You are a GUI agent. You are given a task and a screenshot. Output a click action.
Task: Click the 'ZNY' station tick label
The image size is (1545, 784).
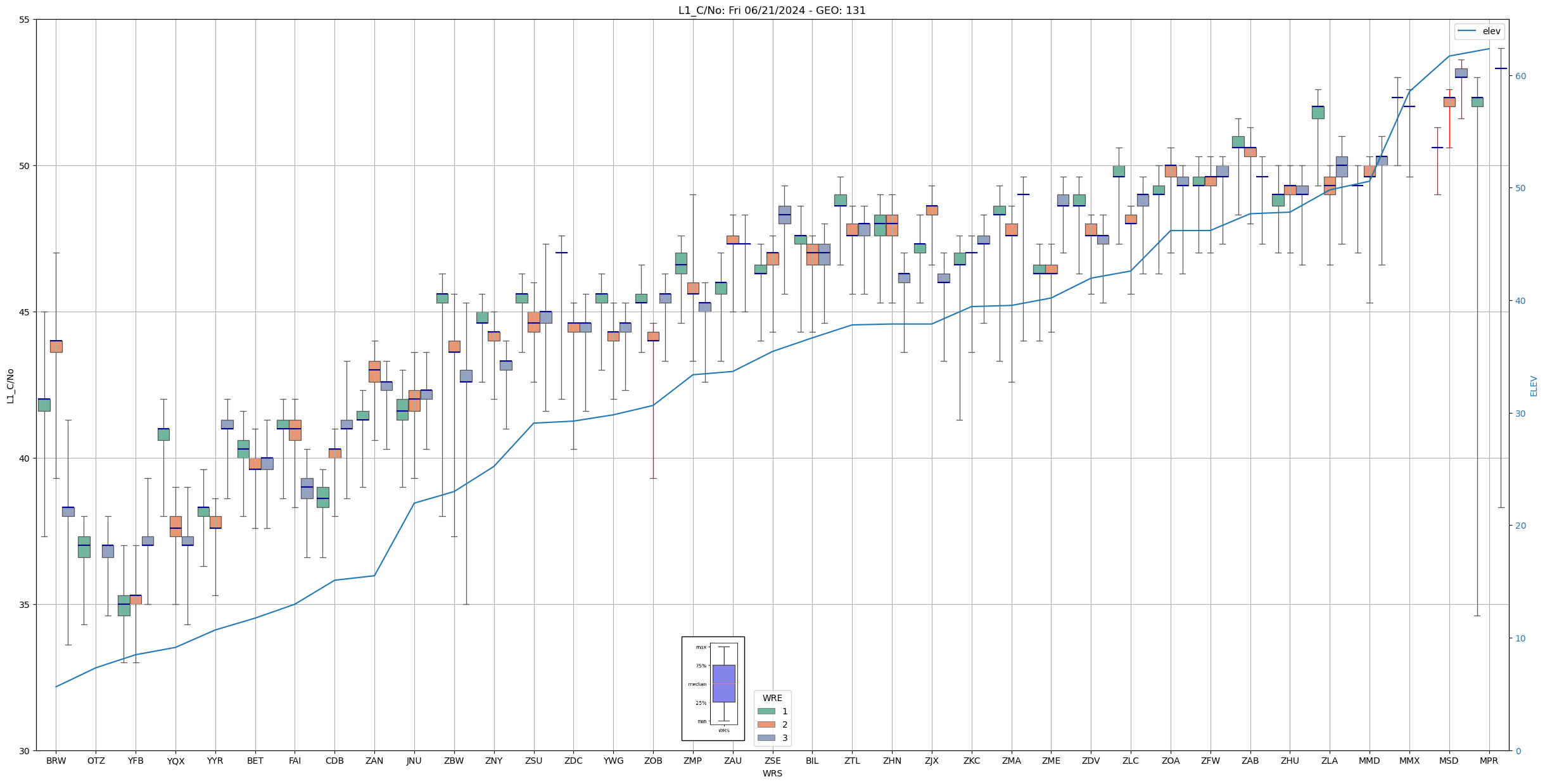494,761
